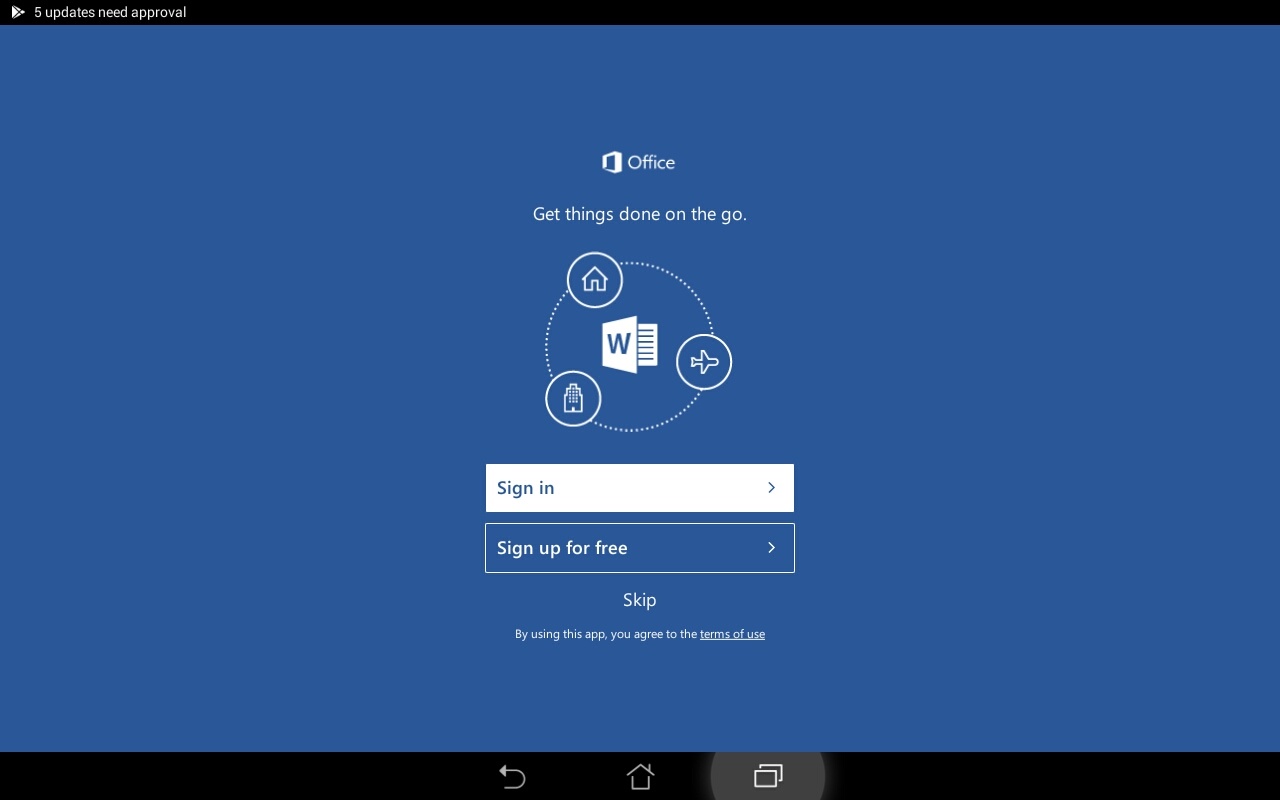Select '5 updates need approval' notification text
The image size is (1280, 800).
110,12
